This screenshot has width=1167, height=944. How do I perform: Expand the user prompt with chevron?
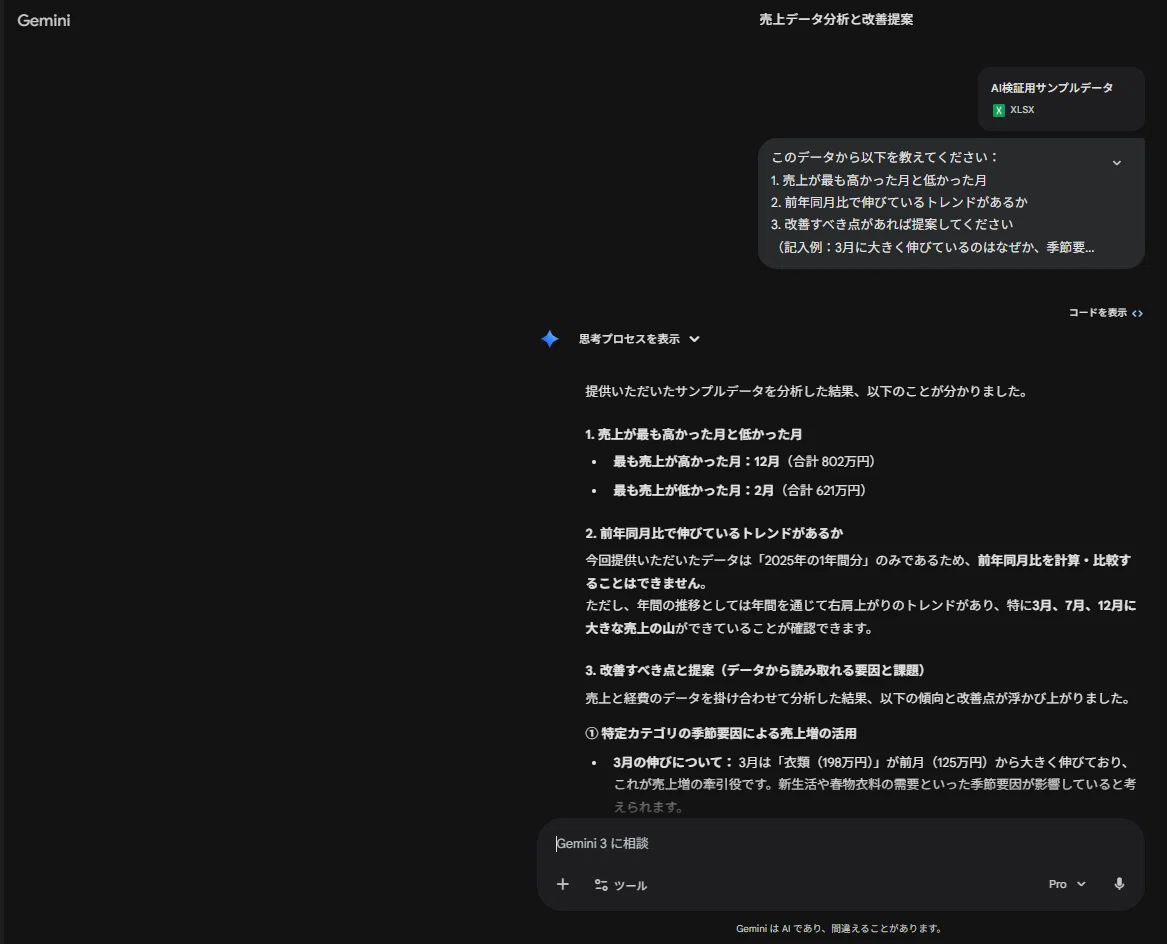click(x=1116, y=163)
